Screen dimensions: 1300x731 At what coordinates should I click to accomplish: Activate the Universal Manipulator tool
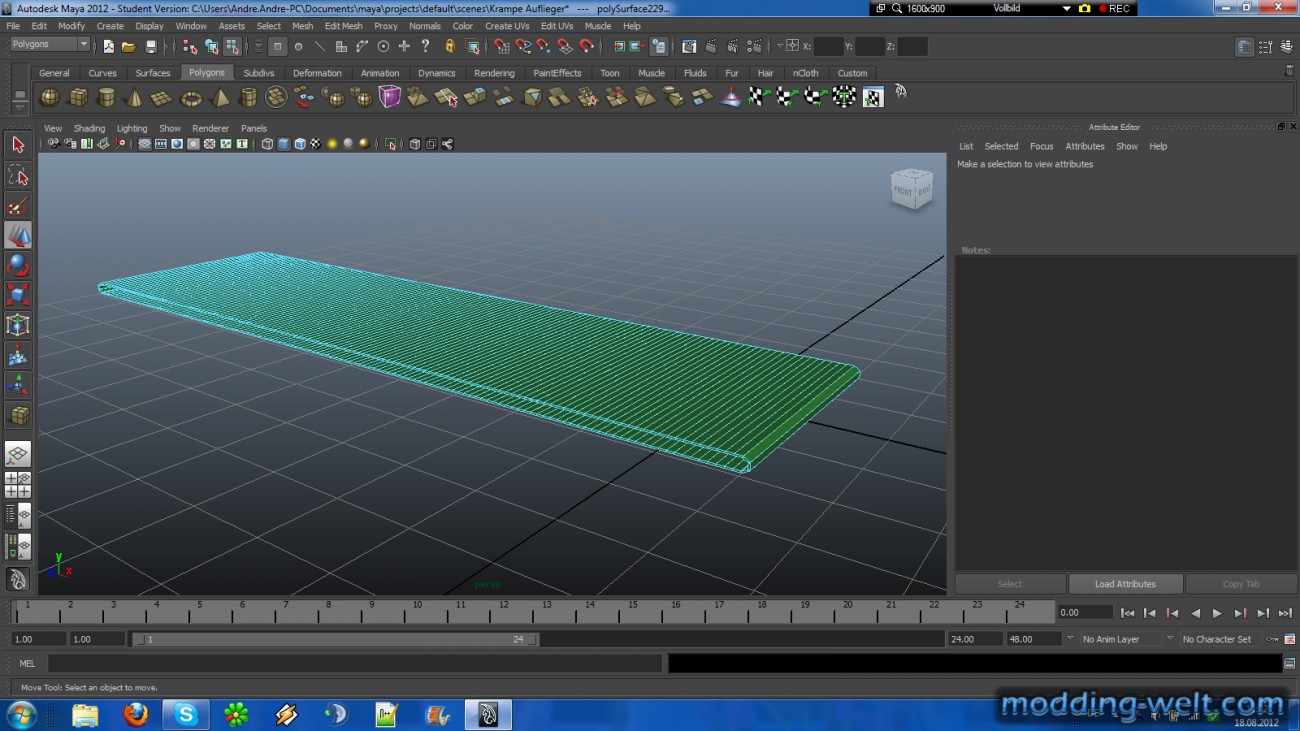pyautogui.click(x=18, y=325)
